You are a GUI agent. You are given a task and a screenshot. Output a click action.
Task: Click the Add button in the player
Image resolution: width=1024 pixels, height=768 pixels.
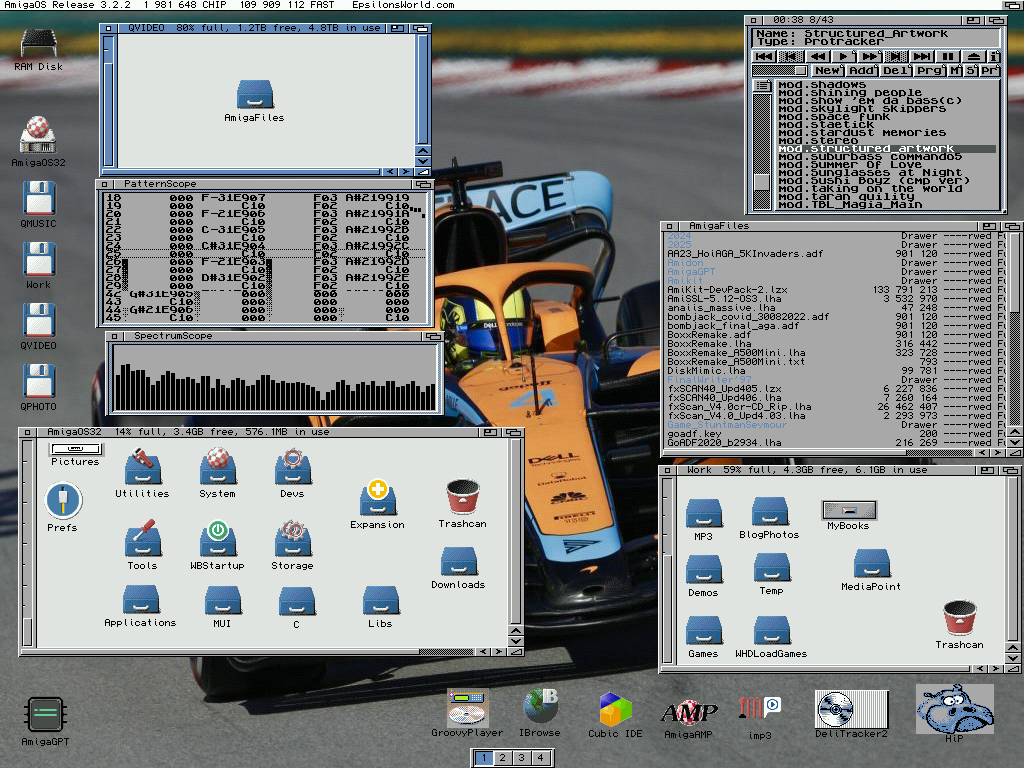tap(862, 71)
